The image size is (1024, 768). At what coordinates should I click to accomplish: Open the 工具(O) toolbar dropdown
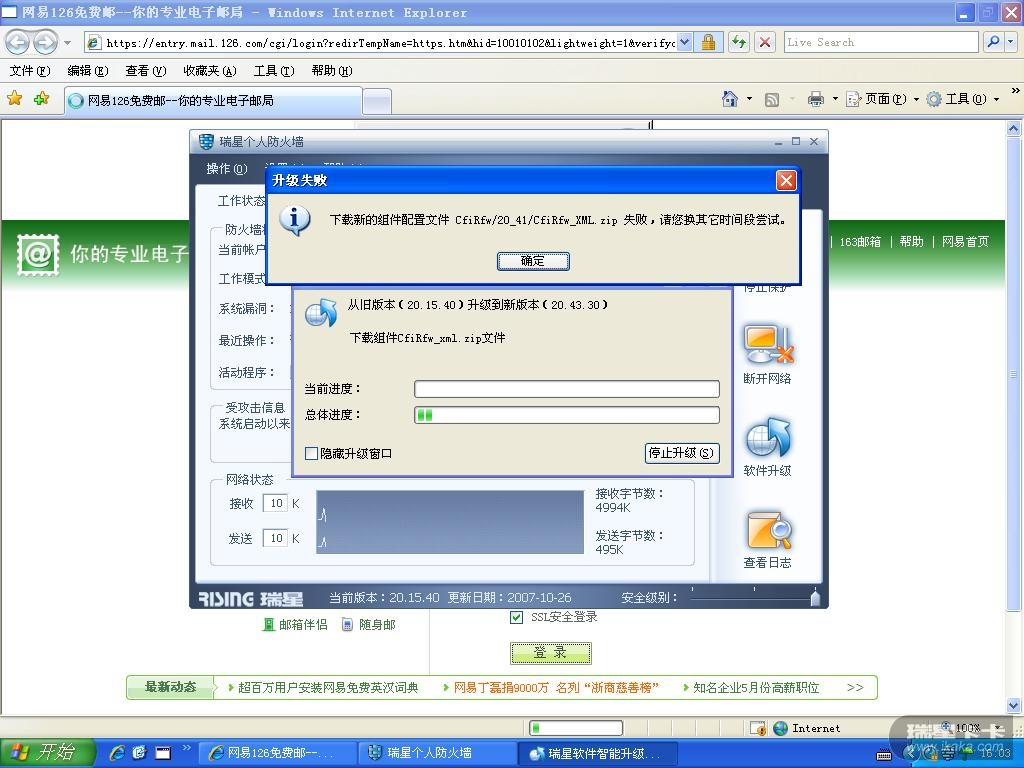(x=963, y=99)
